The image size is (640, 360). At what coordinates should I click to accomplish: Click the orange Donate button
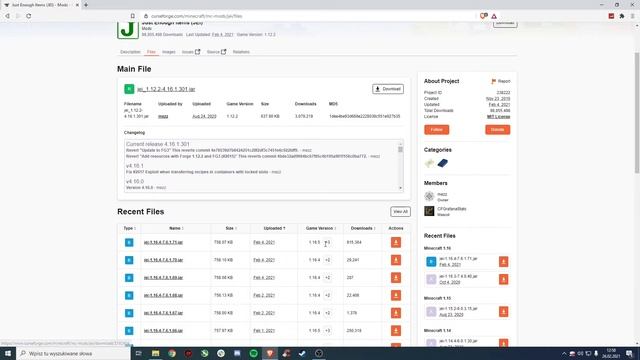[x=498, y=129]
